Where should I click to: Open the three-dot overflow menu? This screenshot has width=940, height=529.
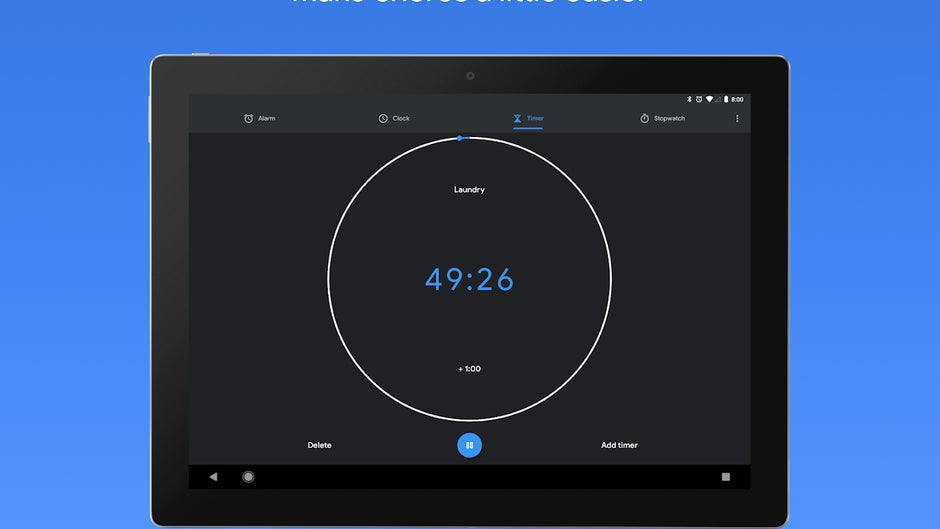(x=738, y=119)
